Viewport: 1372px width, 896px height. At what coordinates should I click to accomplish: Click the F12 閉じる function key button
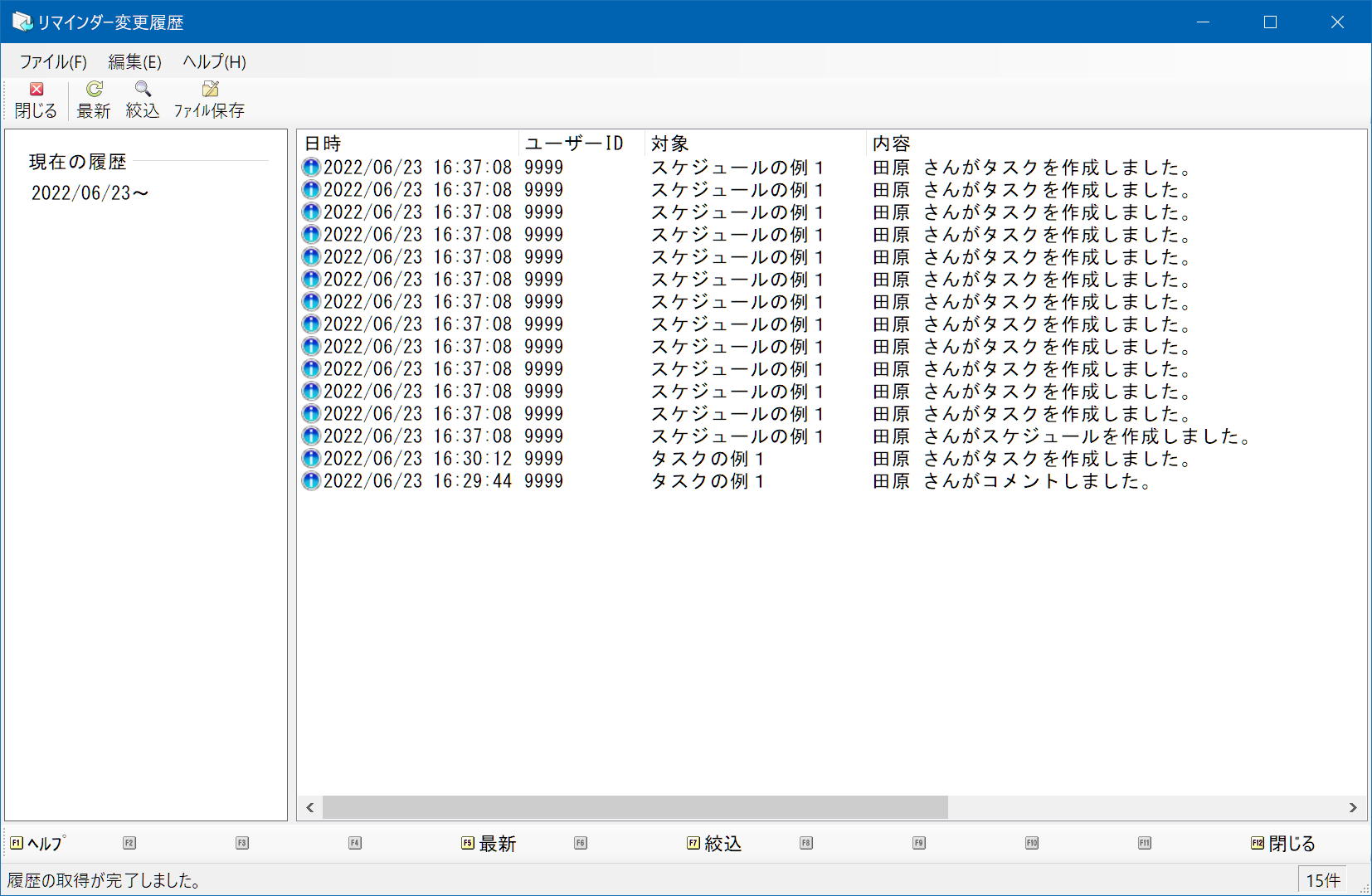point(1283,843)
